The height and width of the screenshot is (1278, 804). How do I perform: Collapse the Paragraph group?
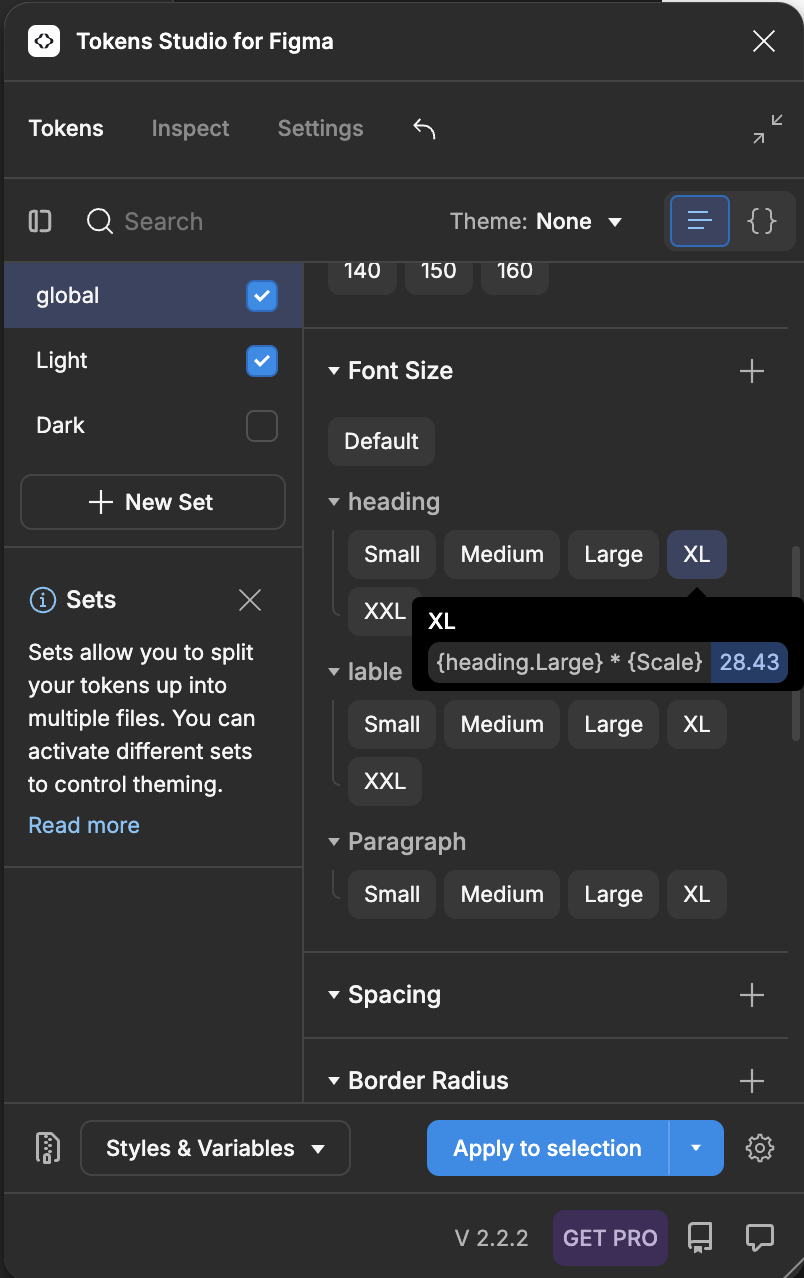click(334, 842)
